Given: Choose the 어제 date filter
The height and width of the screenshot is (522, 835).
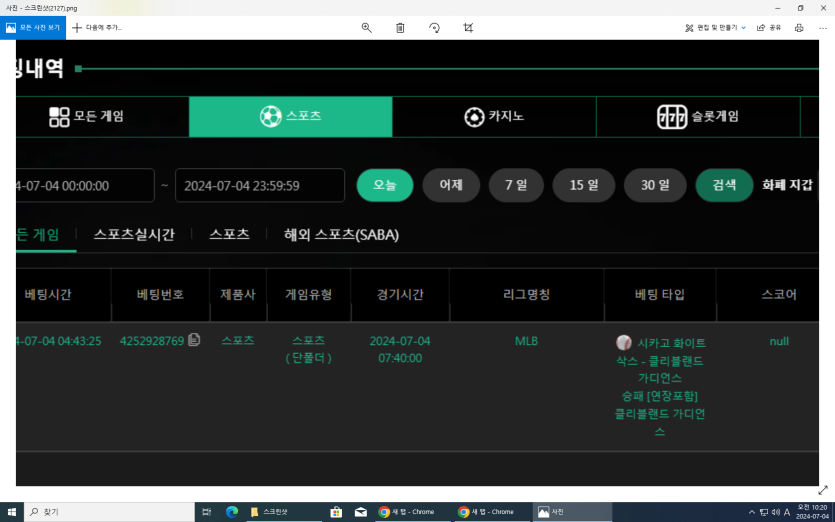Looking at the screenshot, I should (451, 185).
